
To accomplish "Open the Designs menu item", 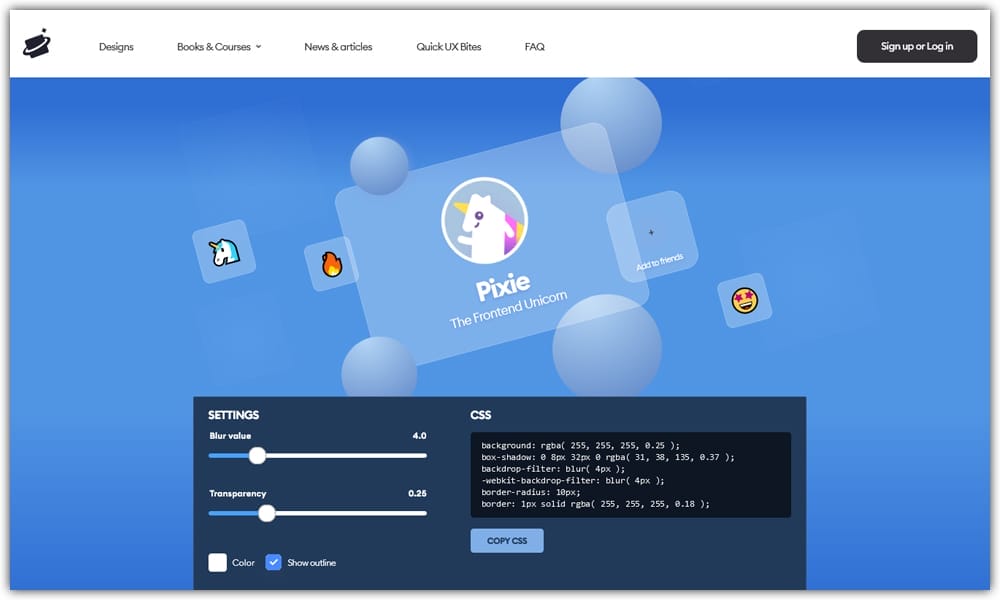I will tap(116, 46).
